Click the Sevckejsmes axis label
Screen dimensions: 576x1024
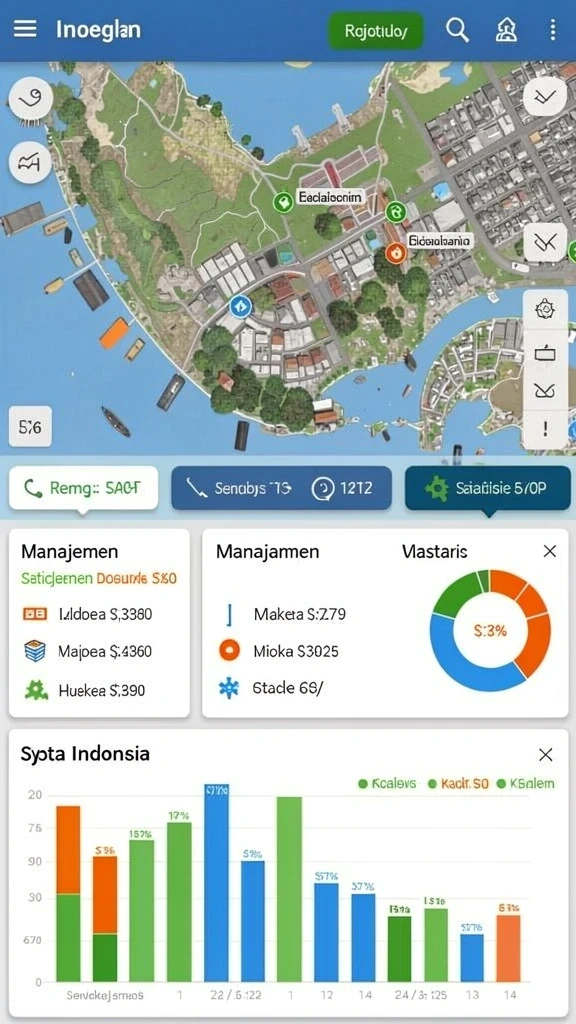click(x=104, y=995)
